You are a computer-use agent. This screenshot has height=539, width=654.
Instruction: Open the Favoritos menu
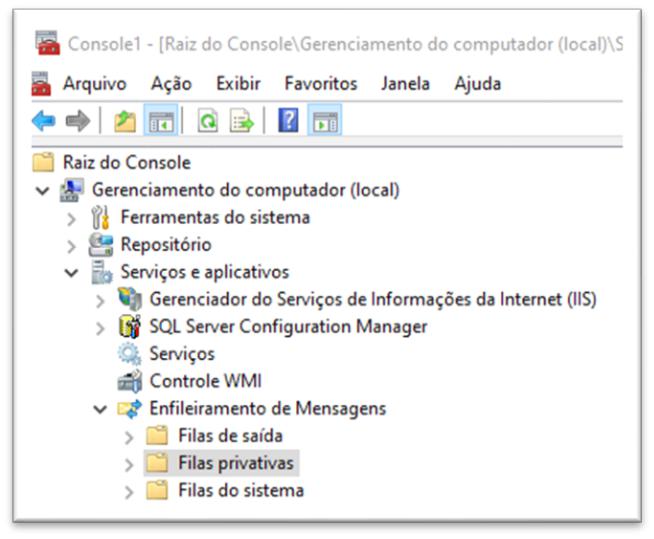coord(321,83)
